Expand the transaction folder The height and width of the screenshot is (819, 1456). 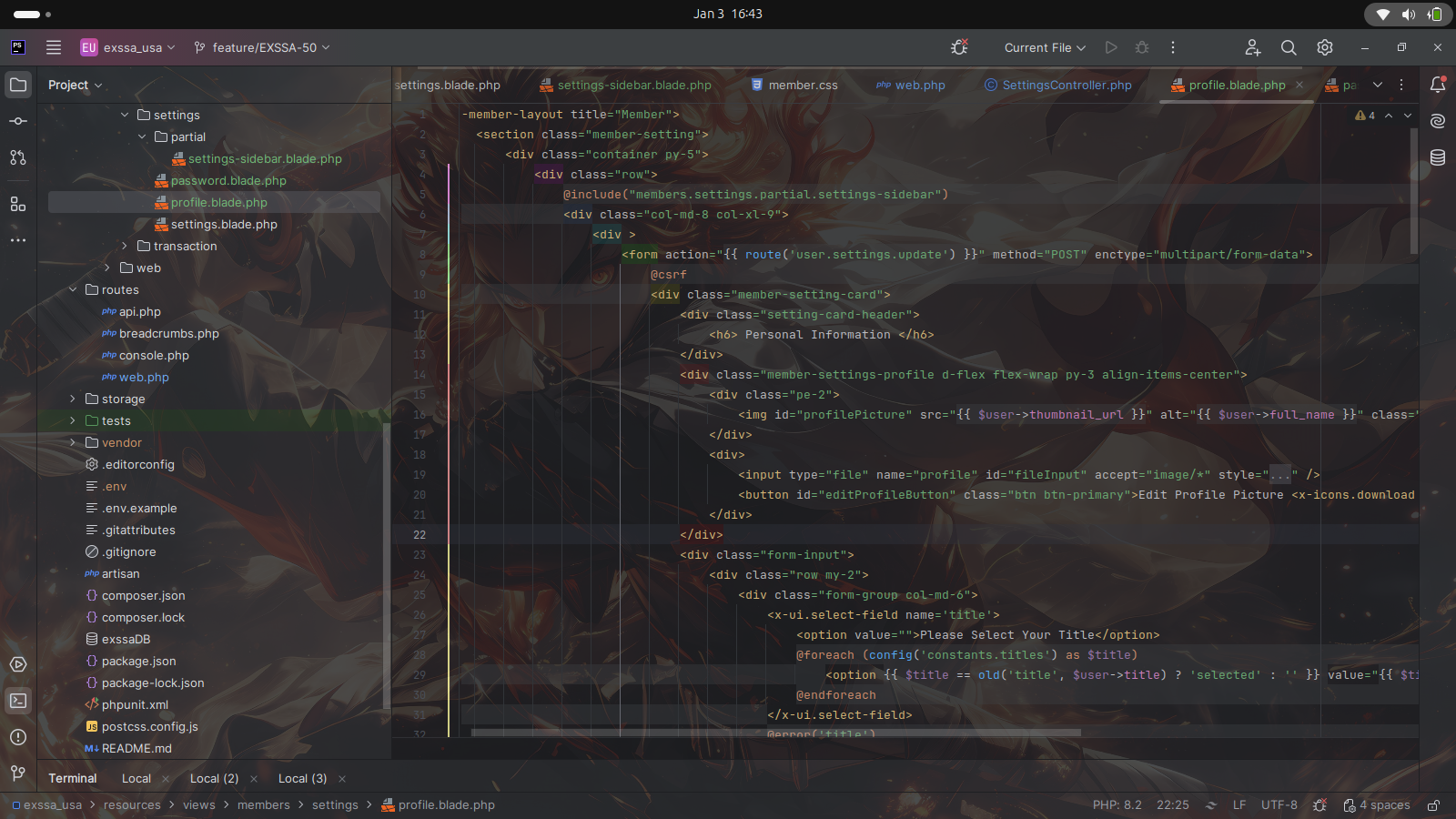click(x=125, y=246)
